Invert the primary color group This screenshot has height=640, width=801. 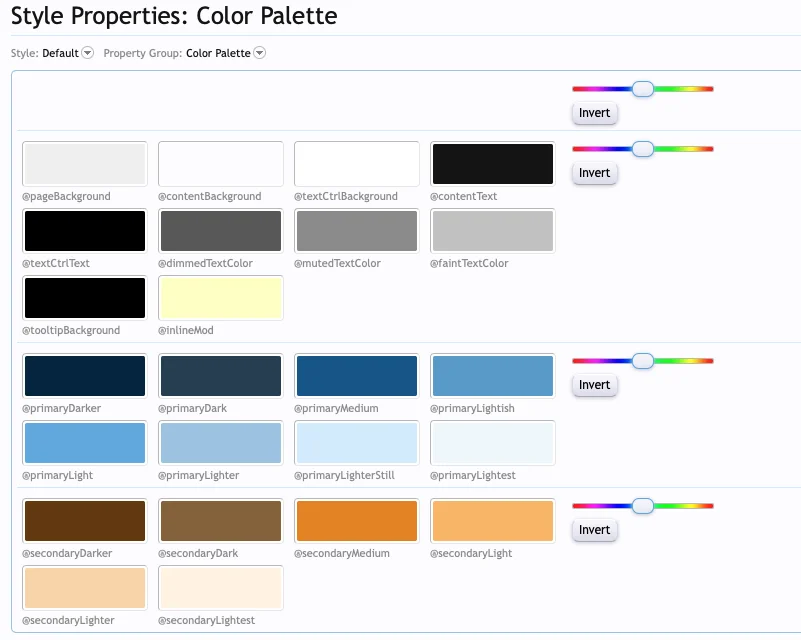[594, 384]
